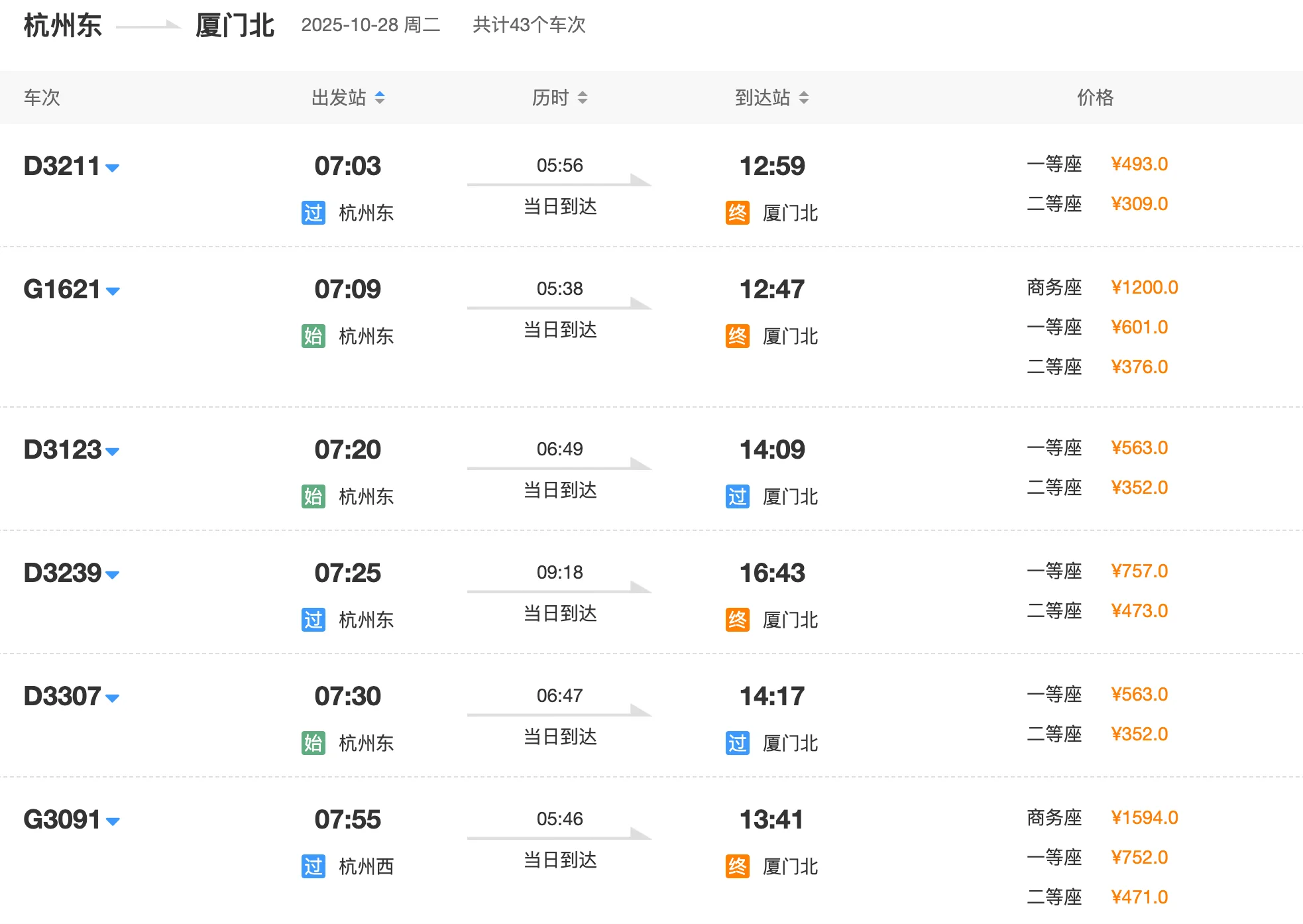Click the orange 终 badge for G3091 arrival

[737, 866]
